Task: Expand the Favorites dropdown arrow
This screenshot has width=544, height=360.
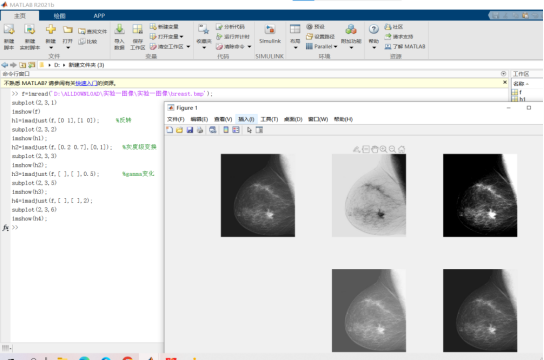Action: [204, 48]
